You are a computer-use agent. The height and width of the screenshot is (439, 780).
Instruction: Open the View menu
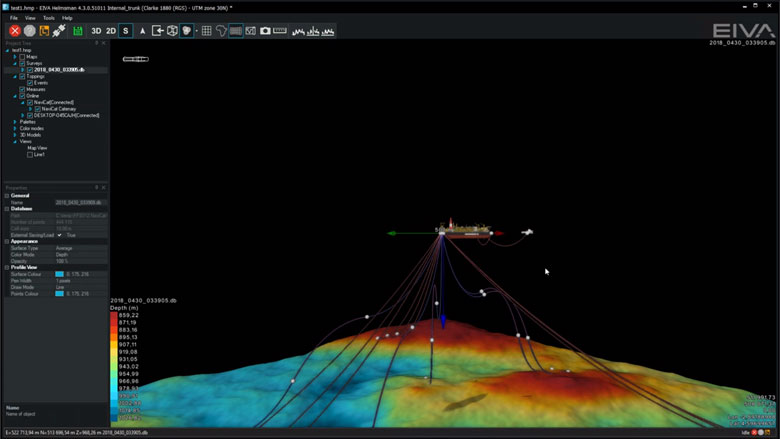(30, 18)
